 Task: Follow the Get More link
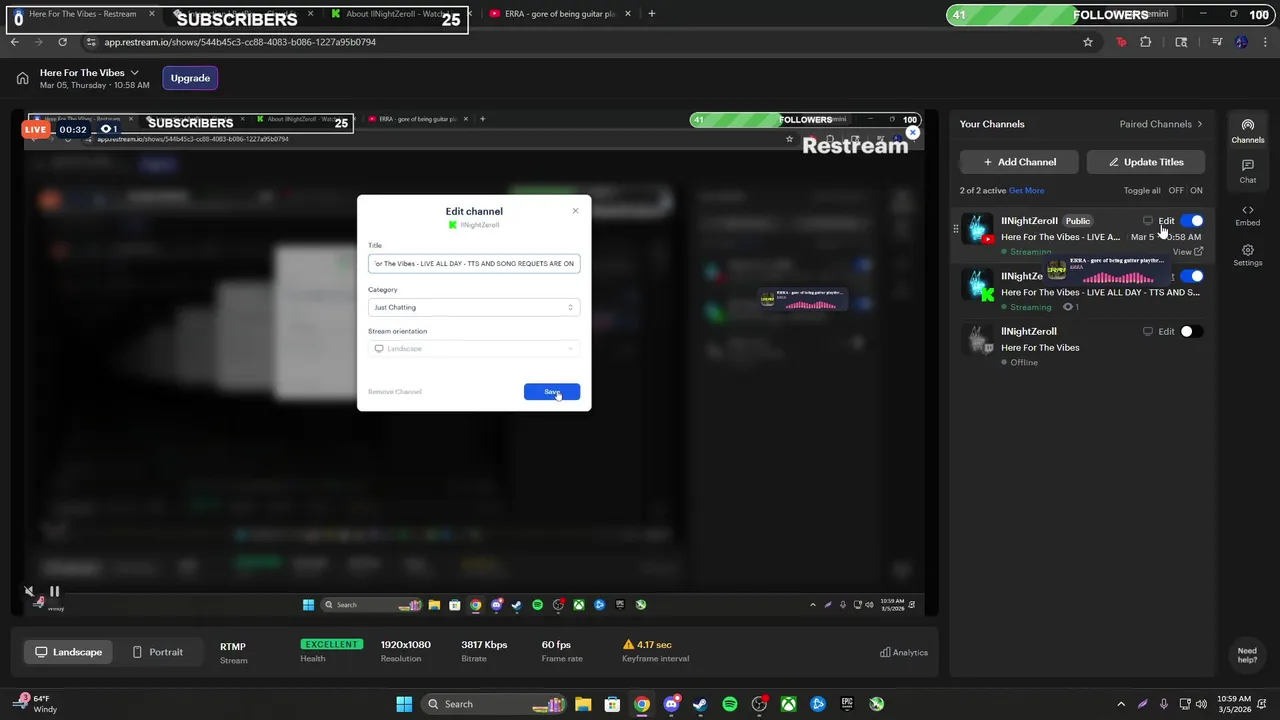tap(1026, 191)
